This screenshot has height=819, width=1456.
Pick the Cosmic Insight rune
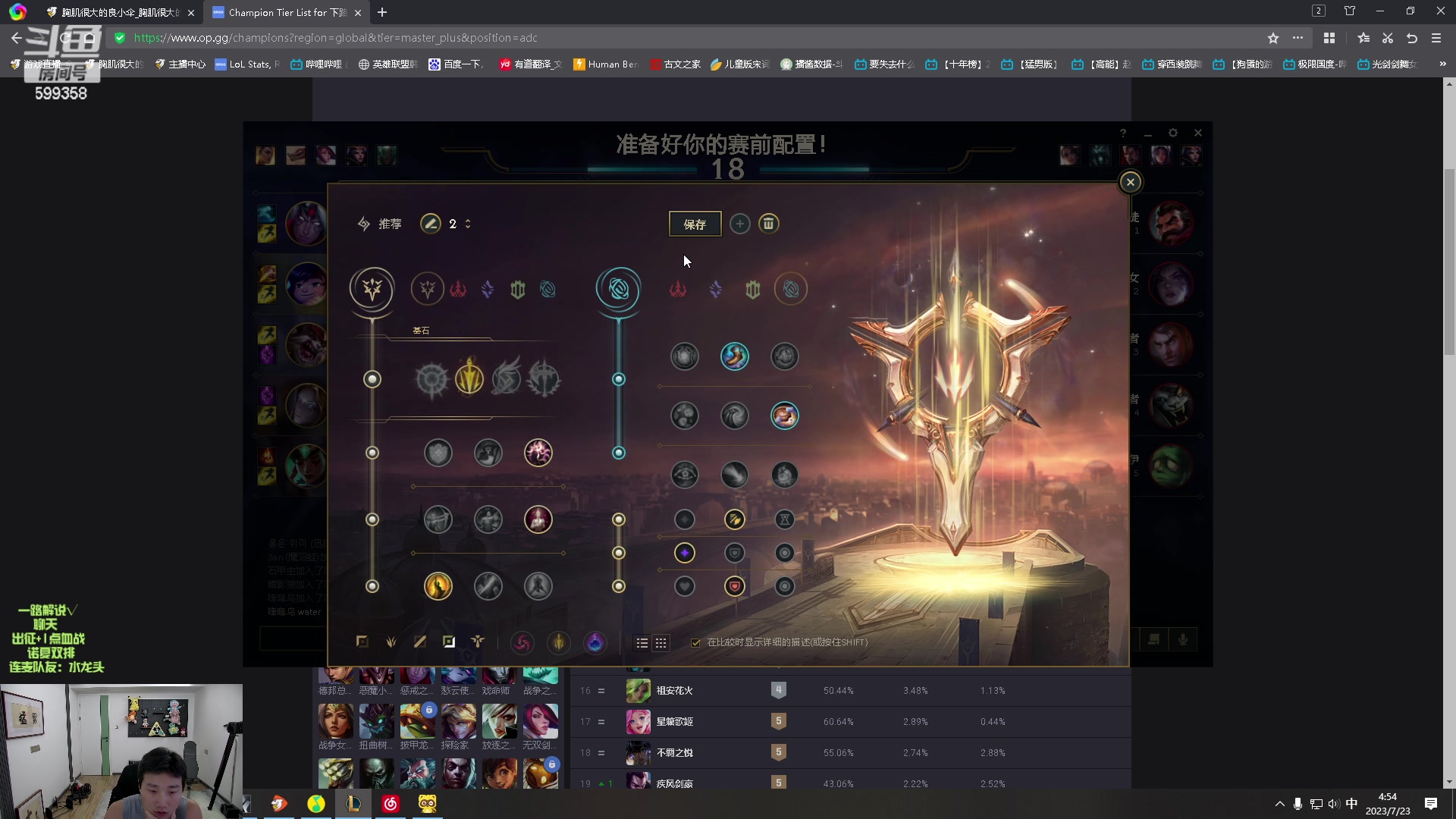(685, 475)
